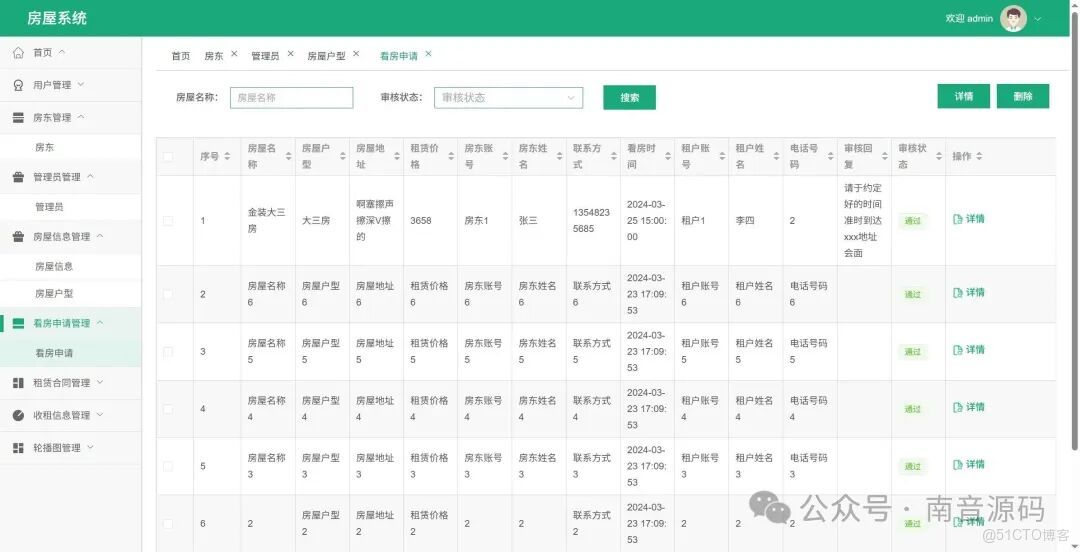Screen dimensions: 1080x552
Task: Click the green 删除 button
Action: pyautogui.click(x=1023, y=96)
